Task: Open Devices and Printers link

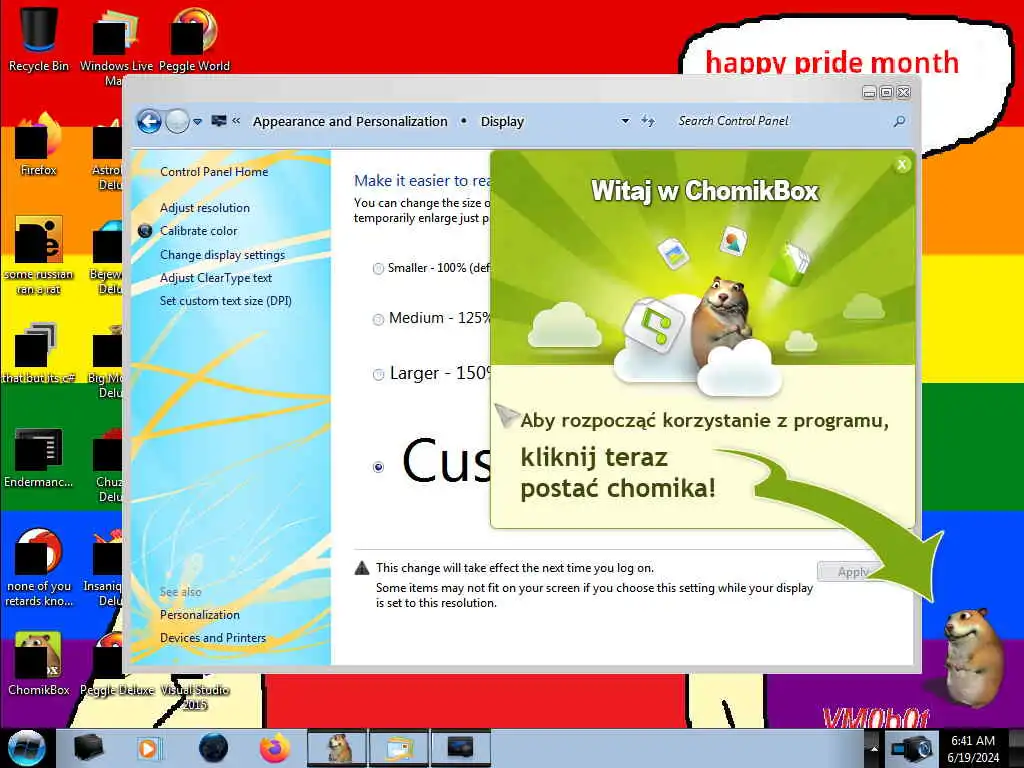Action: point(213,637)
